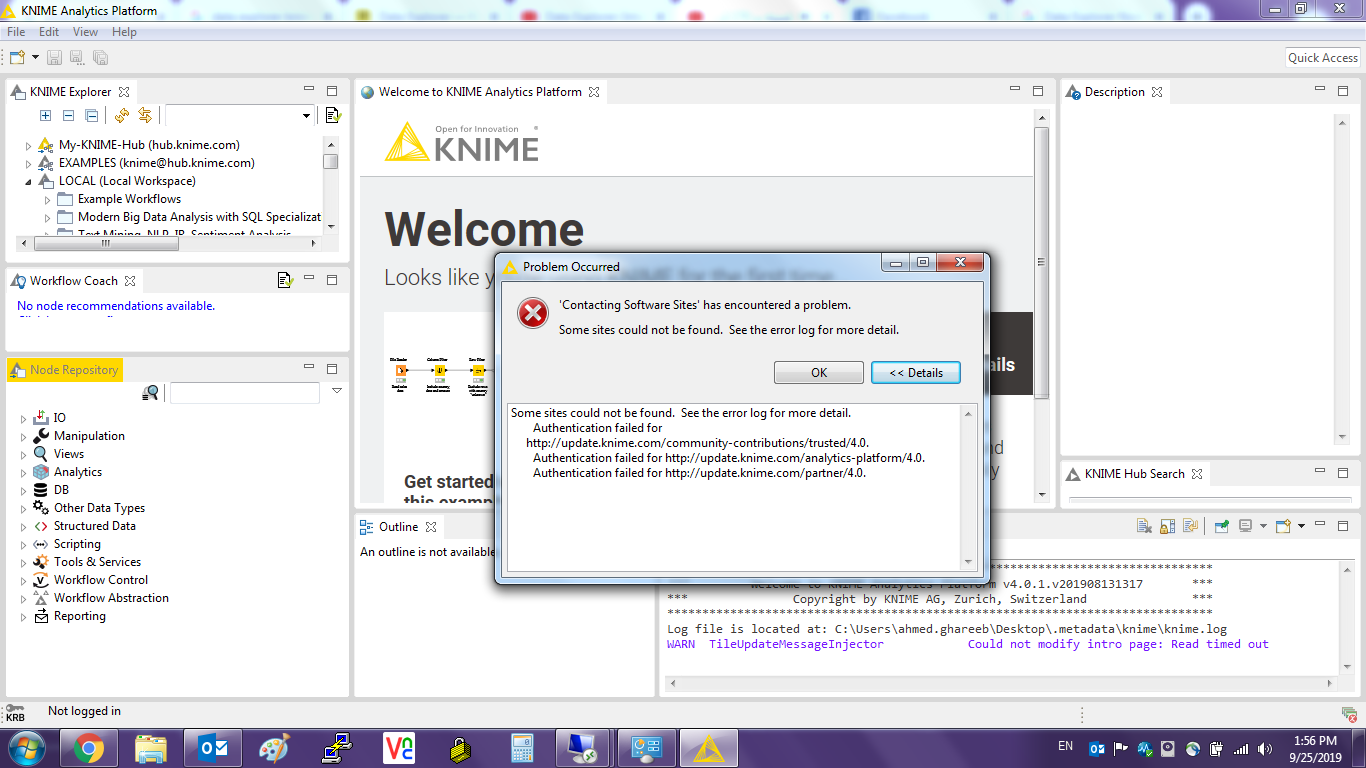Click Clear Console icon
The width and height of the screenshot is (1366, 768).
1144,526
